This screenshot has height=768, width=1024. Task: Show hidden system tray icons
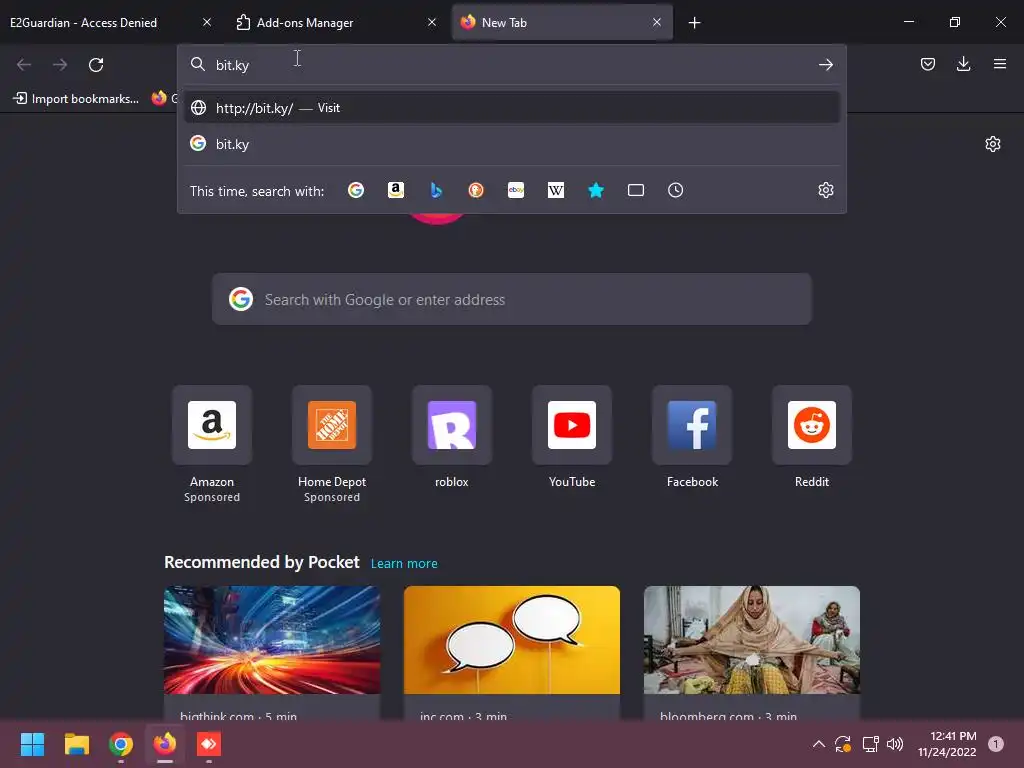click(818, 744)
